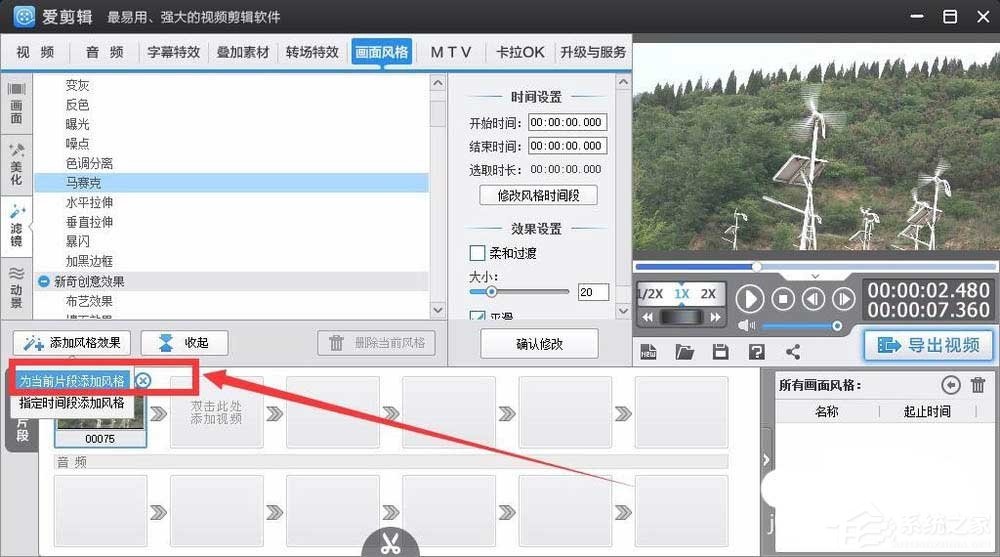Click the settings panel scroll-up arrow
This screenshot has width=1000, height=557.
pyautogui.click(x=624, y=82)
